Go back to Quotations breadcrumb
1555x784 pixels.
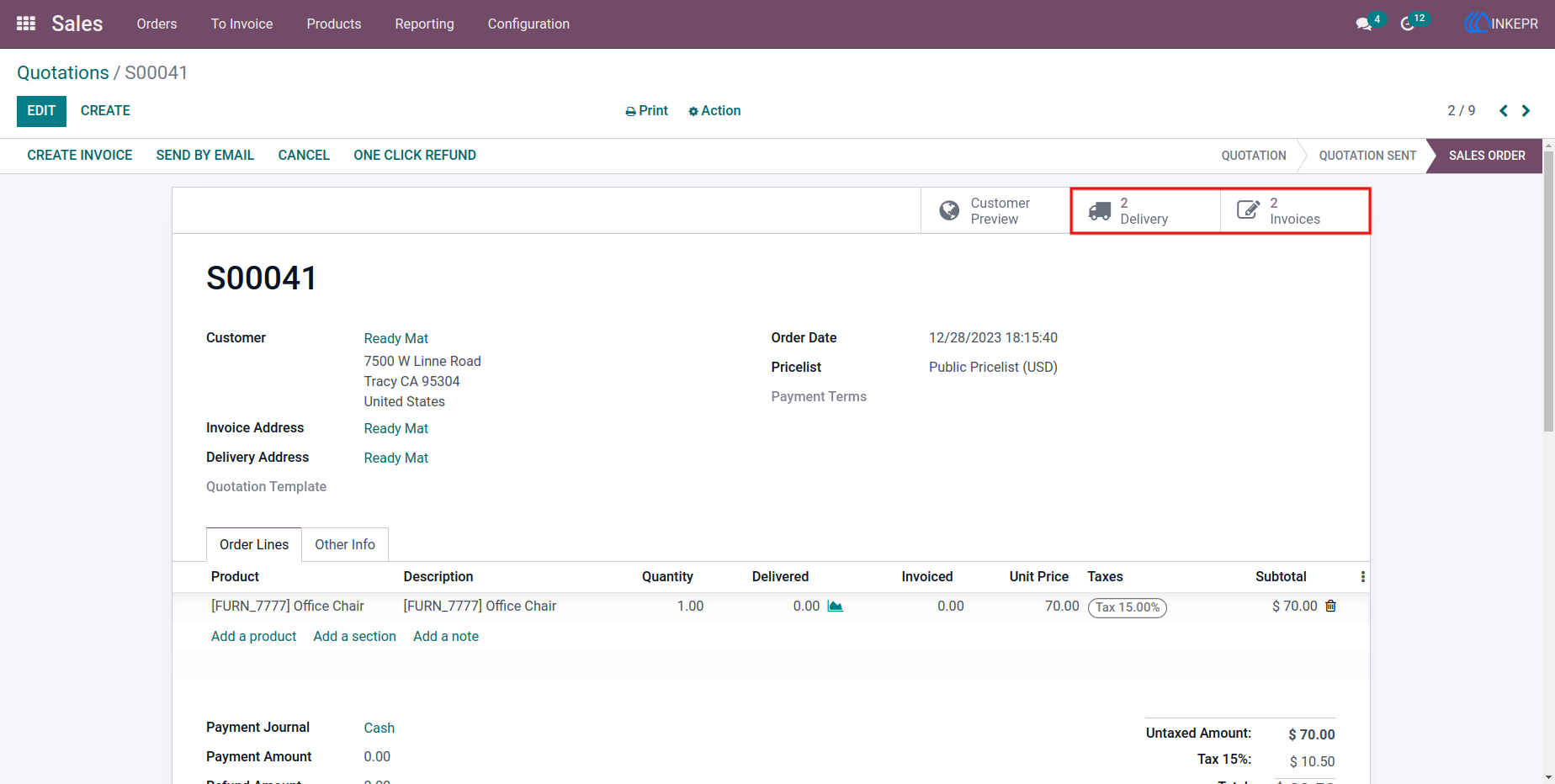pos(63,73)
